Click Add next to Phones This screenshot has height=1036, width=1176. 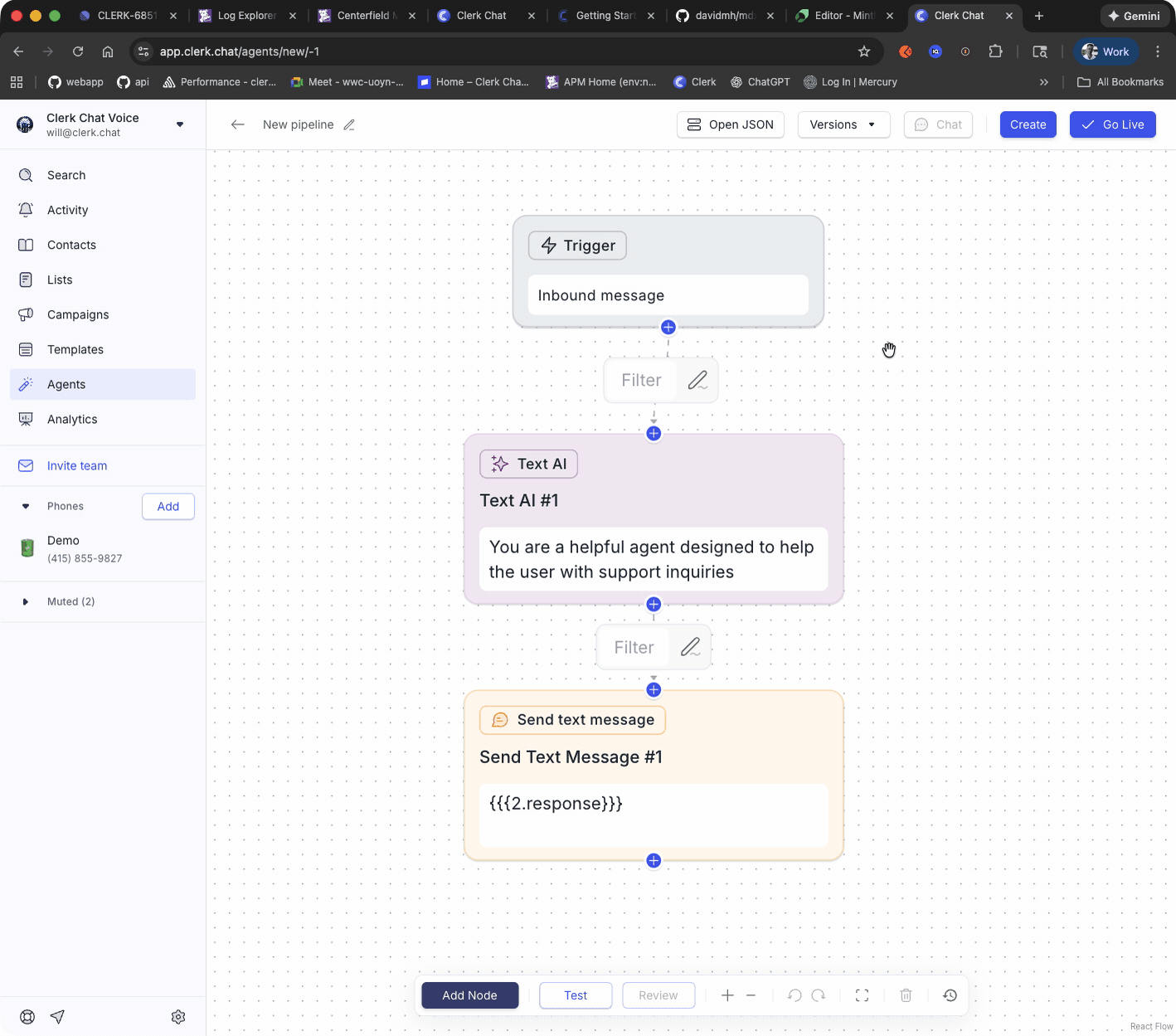[168, 506]
